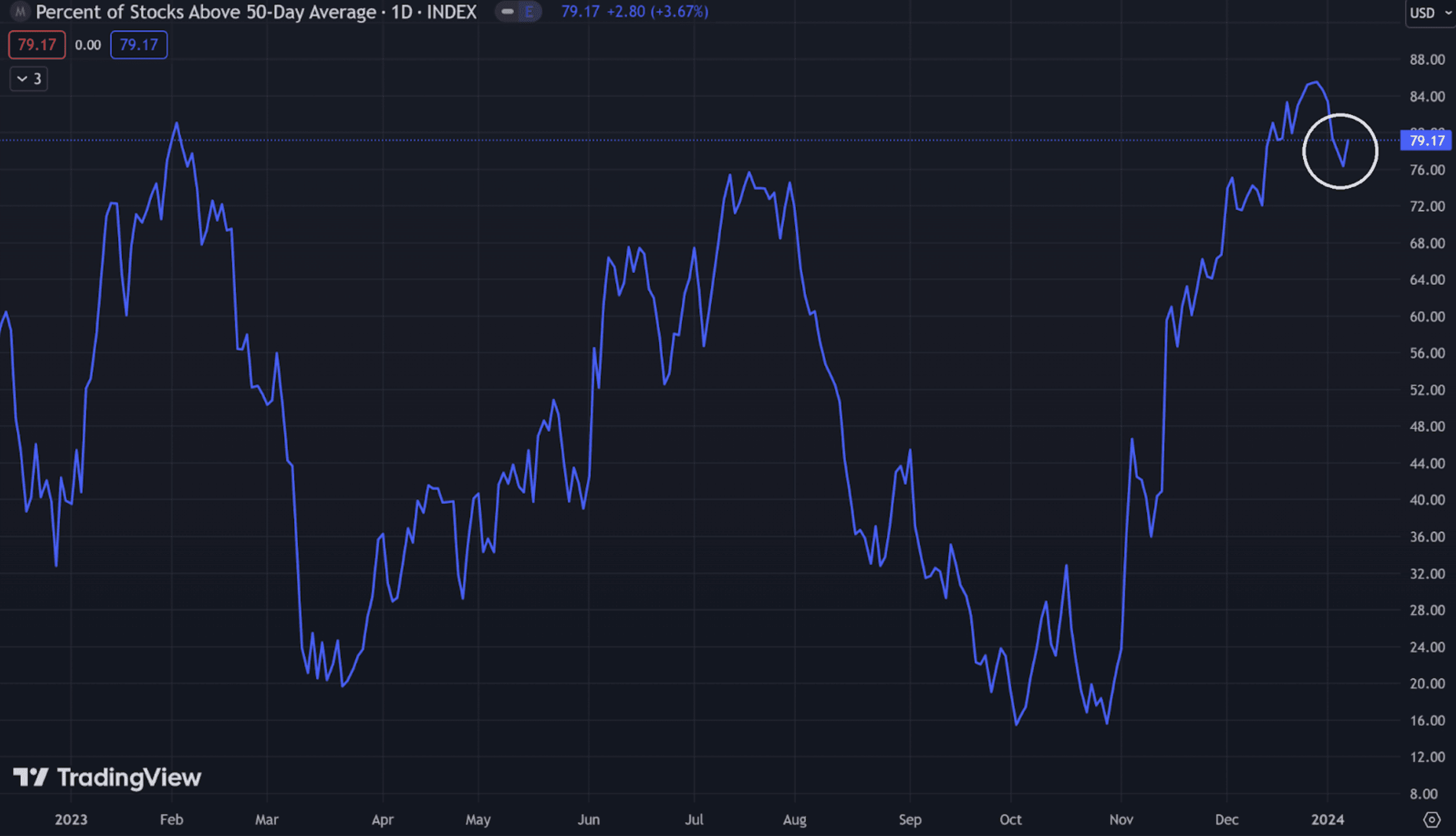The height and width of the screenshot is (836, 1456).
Task: Click the 88.00 level on price scale
Action: click(x=1426, y=60)
